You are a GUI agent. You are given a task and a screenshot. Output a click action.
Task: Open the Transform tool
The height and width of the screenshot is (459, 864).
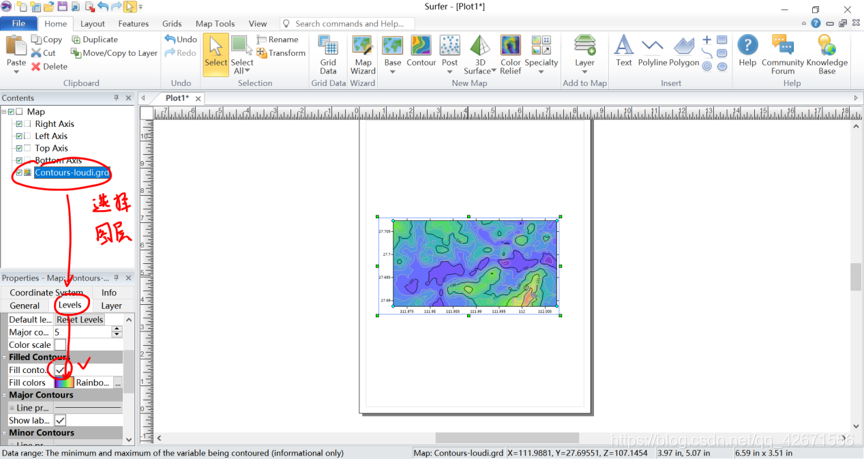pyautogui.click(x=281, y=53)
